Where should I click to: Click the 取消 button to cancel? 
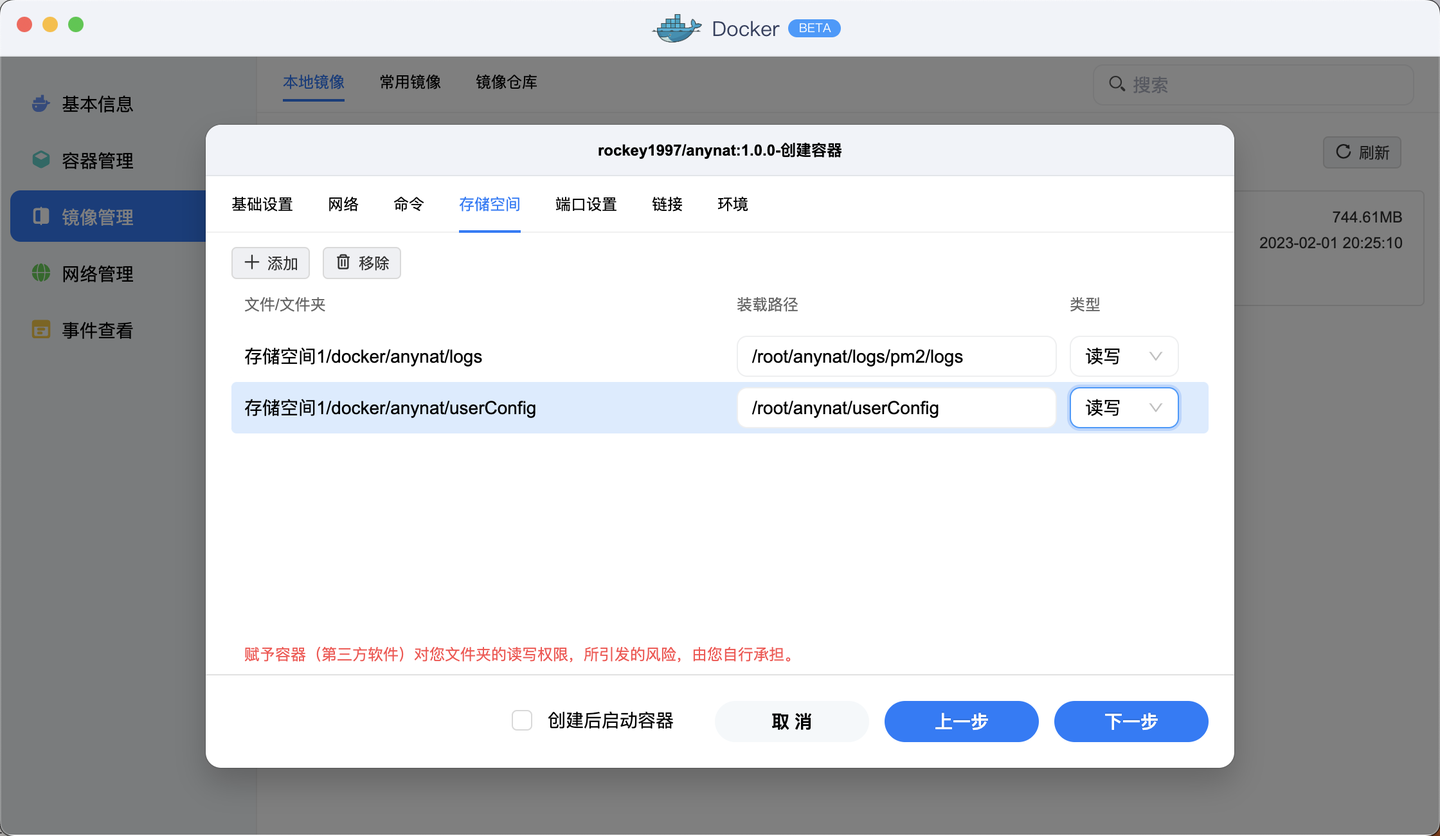click(791, 721)
